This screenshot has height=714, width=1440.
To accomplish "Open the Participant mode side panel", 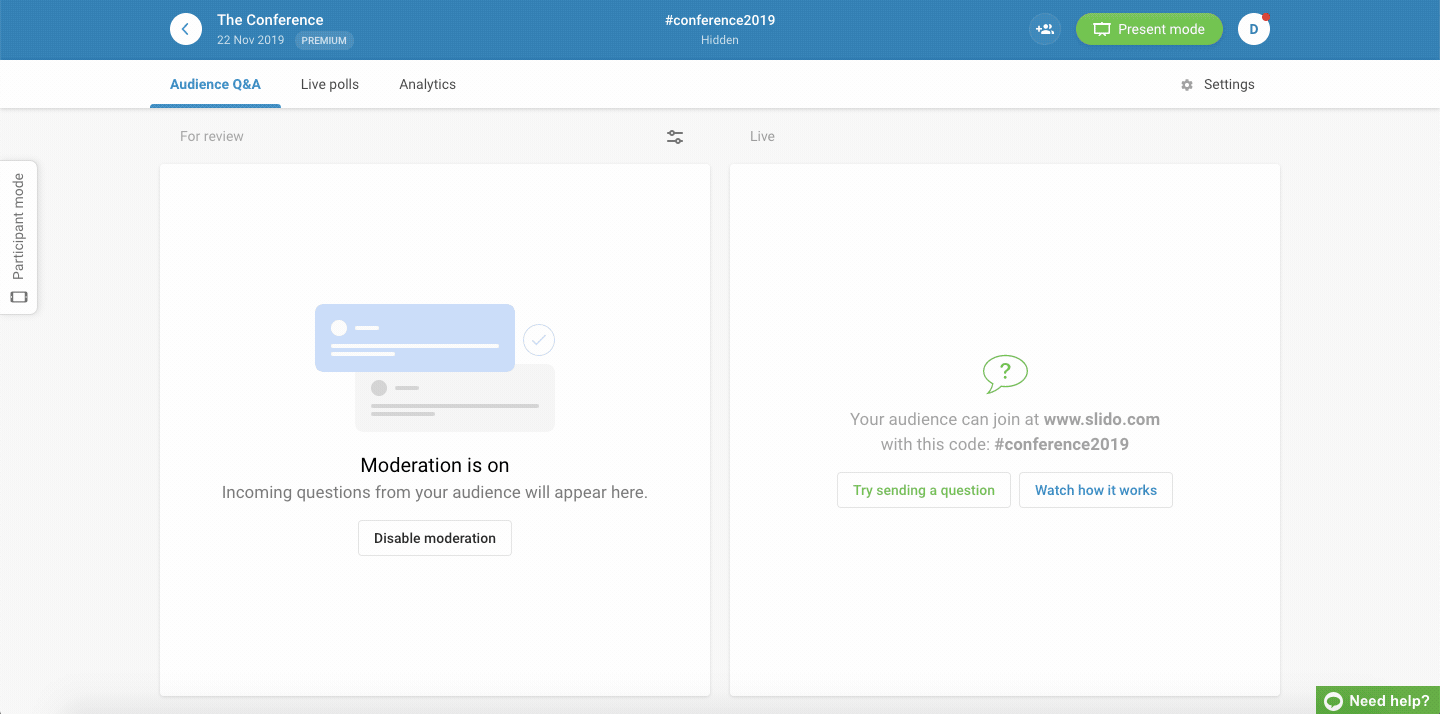I will pyautogui.click(x=18, y=237).
